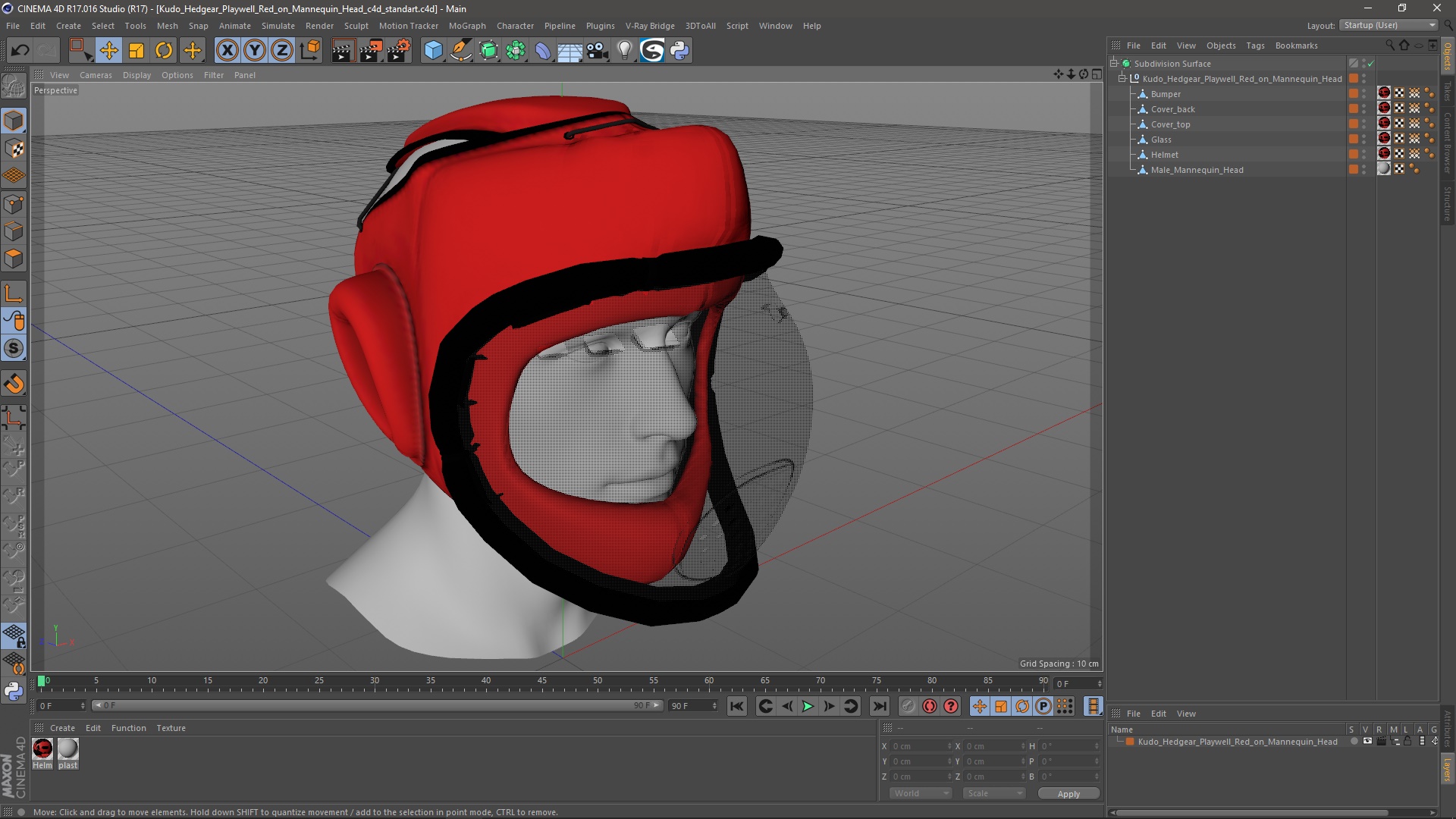Enable the Snap S icon in sidebar
The height and width of the screenshot is (819, 1456).
coord(14,349)
